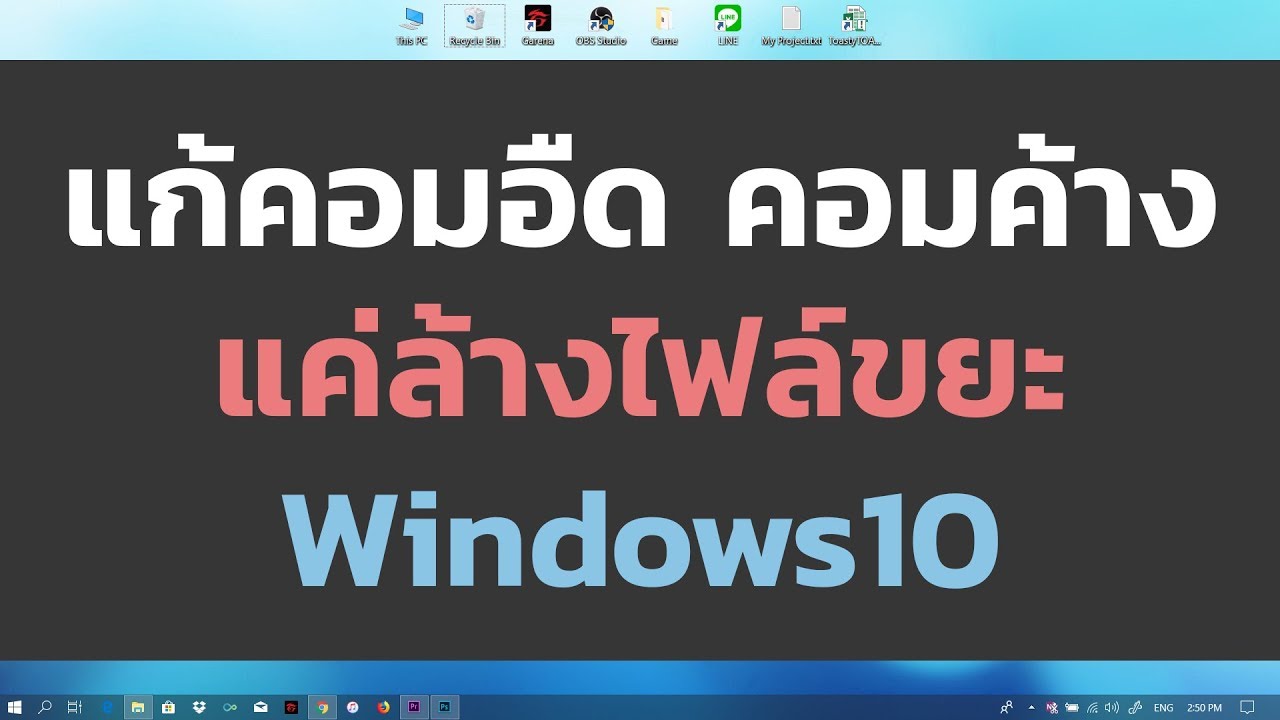Launch Microsoft Edge from taskbar
Screen dimensions: 1280x720
click(x=107, y=707)
